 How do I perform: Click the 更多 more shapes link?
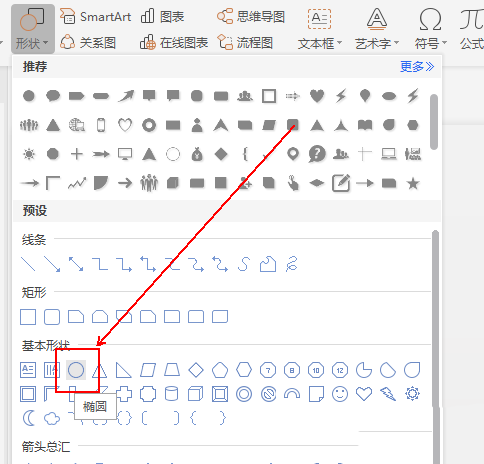(x=417, y=67)
